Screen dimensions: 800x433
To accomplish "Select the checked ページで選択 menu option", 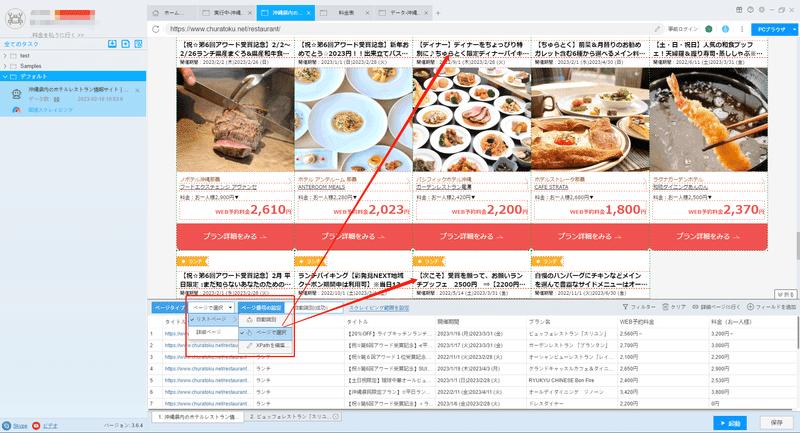I will (266, 333).
